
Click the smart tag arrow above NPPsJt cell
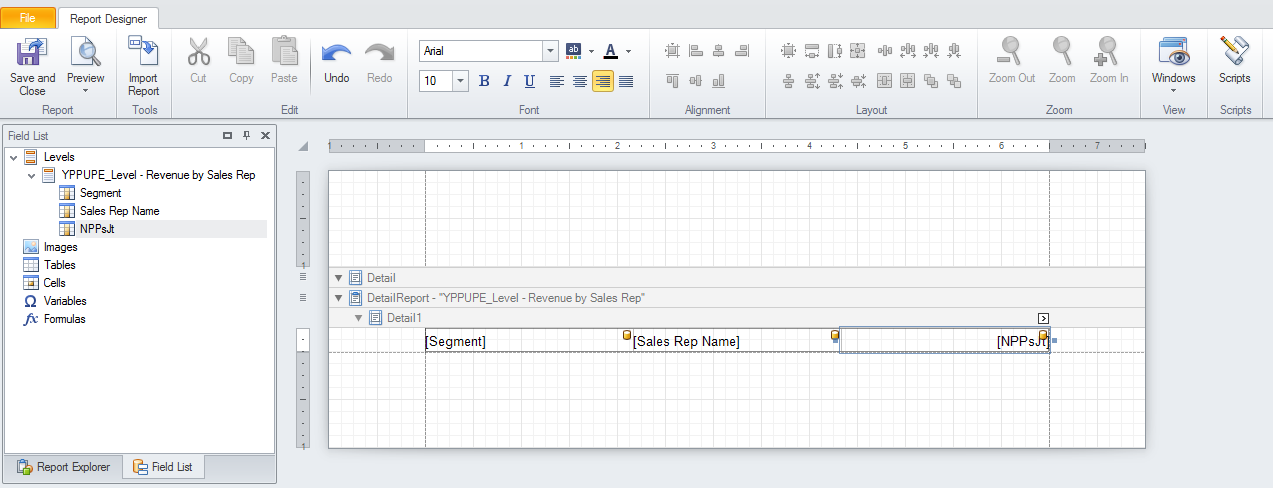pos(1043,318)
